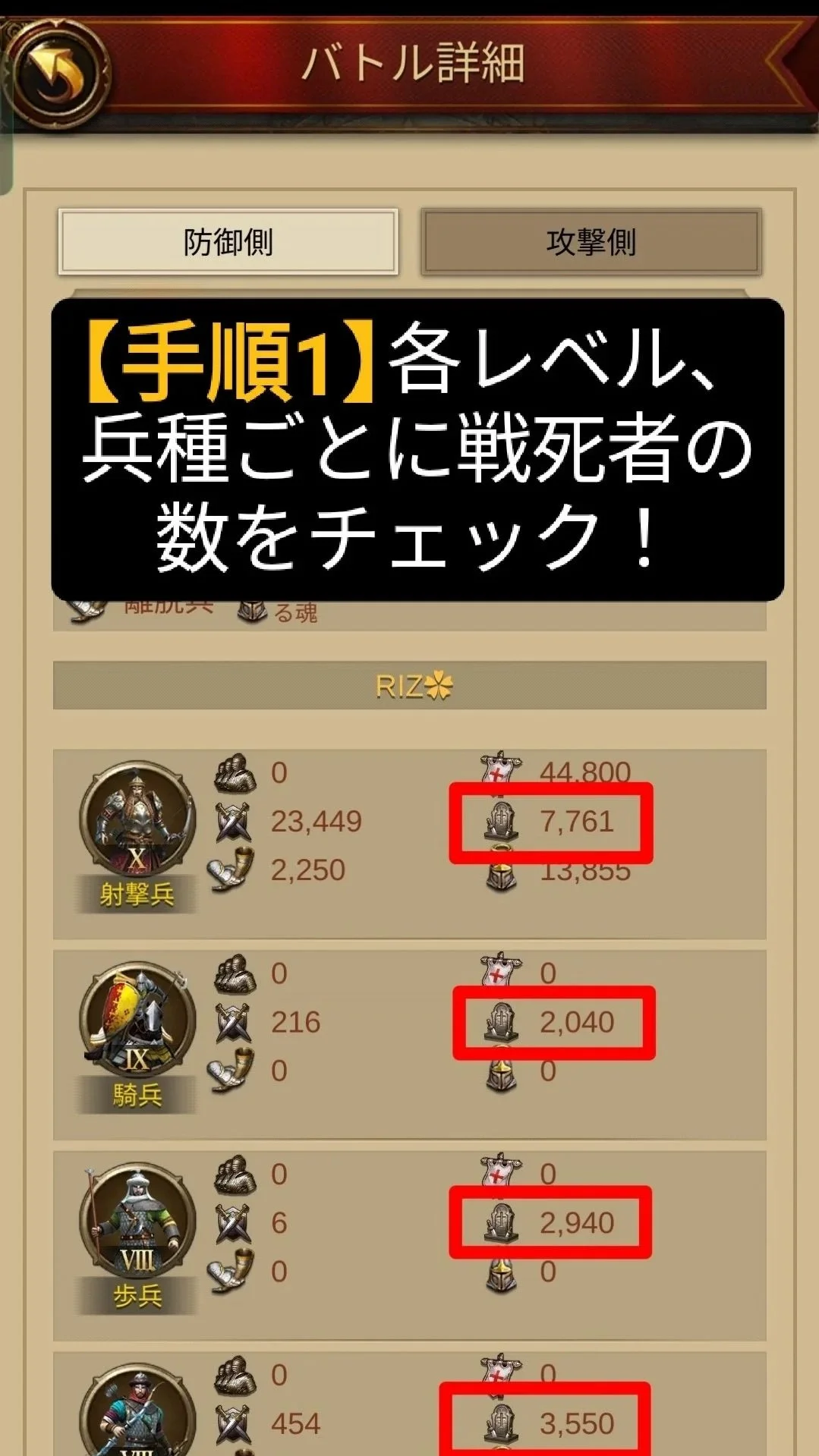Screen dimensions: 819x1456
Task: Tap the armored fist icon in 歩兵 row
Action: [x=235, y=1175]
